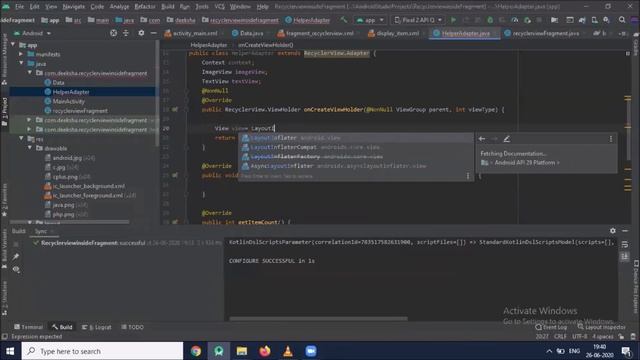Select LayoutInflaterCompat completion suggestion
The width and height of the screenshot is (640, 360).
pos(356,147)
